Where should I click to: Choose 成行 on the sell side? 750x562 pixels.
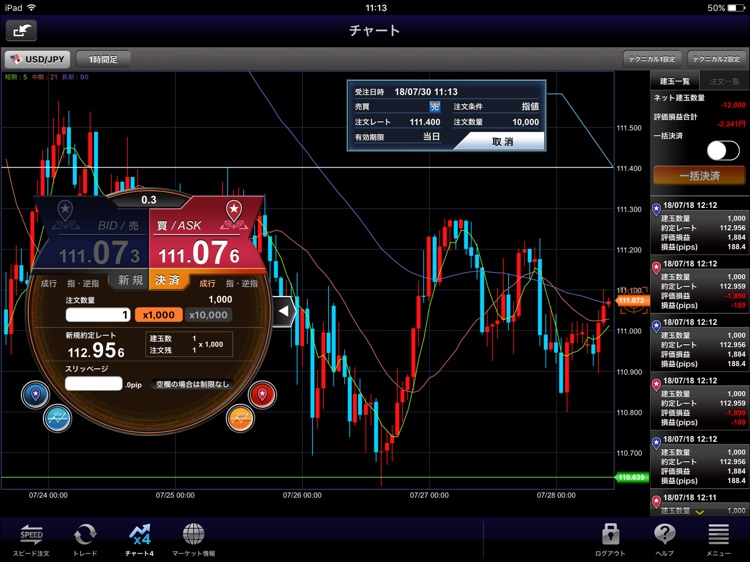pyautogui.click(x=48, y=284)
